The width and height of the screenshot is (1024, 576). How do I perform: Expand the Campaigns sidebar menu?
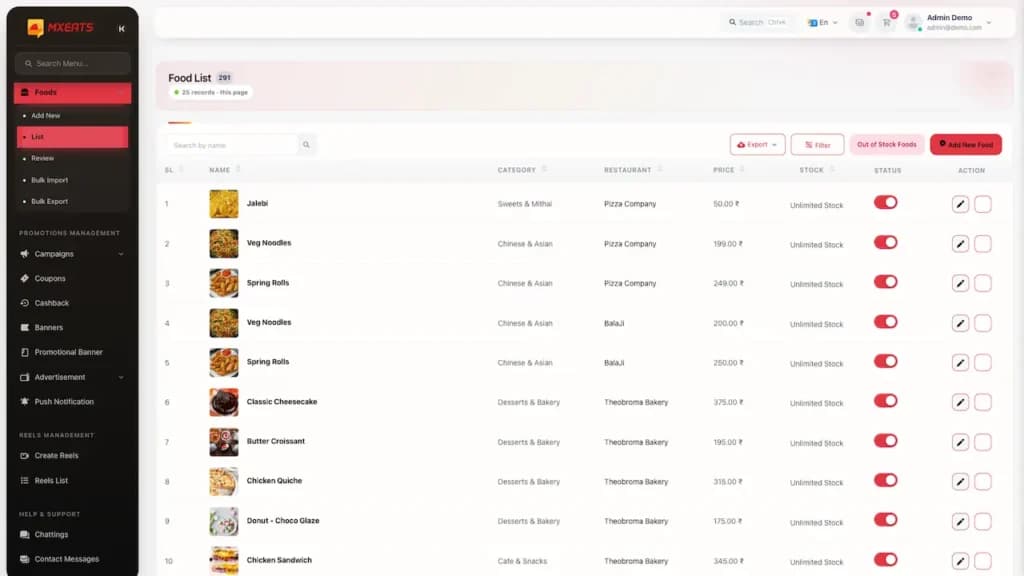pos(72,254)
